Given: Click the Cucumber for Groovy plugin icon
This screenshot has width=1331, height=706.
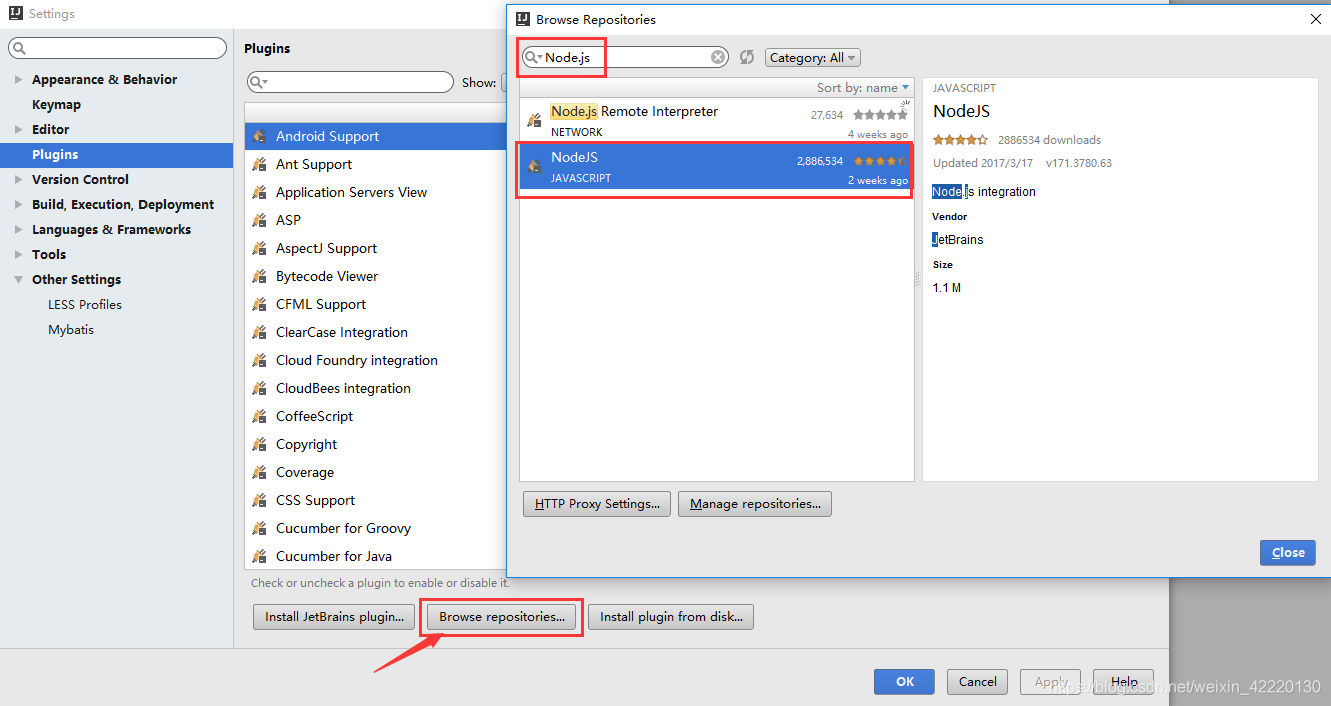Looking at the screenshot, I should tap(260, 528).
